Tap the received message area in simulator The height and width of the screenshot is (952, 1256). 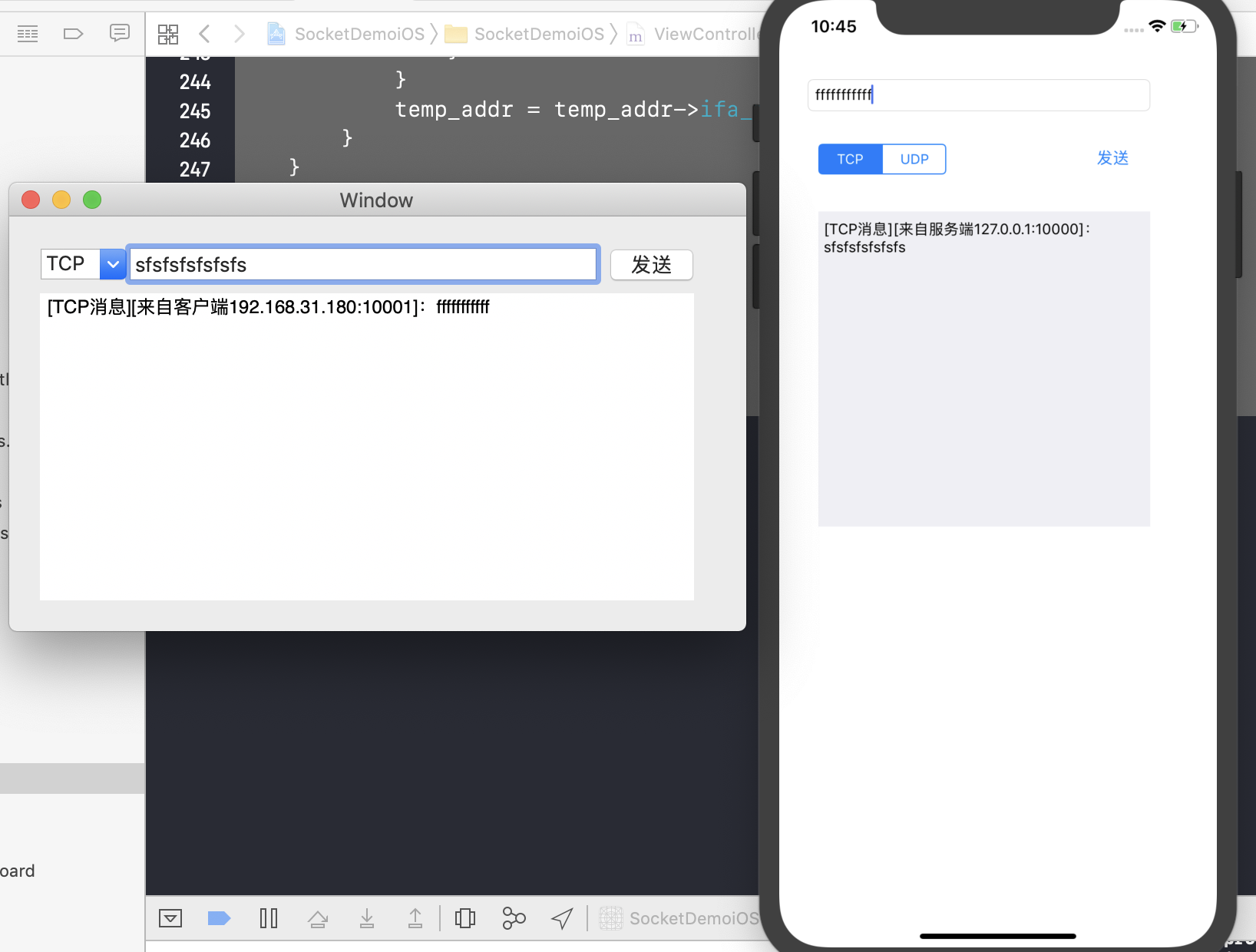coord(984,369)
